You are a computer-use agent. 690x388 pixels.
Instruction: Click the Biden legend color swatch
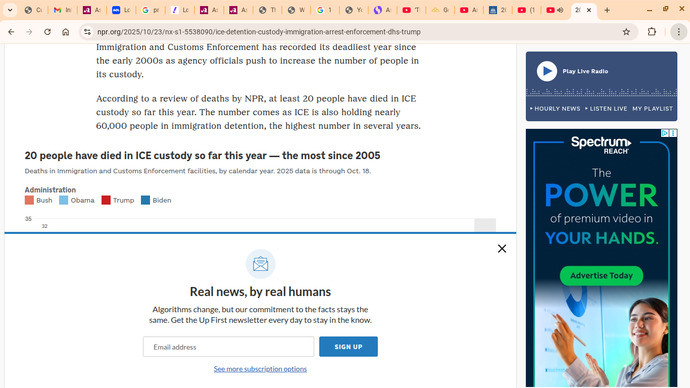point(145,200)
